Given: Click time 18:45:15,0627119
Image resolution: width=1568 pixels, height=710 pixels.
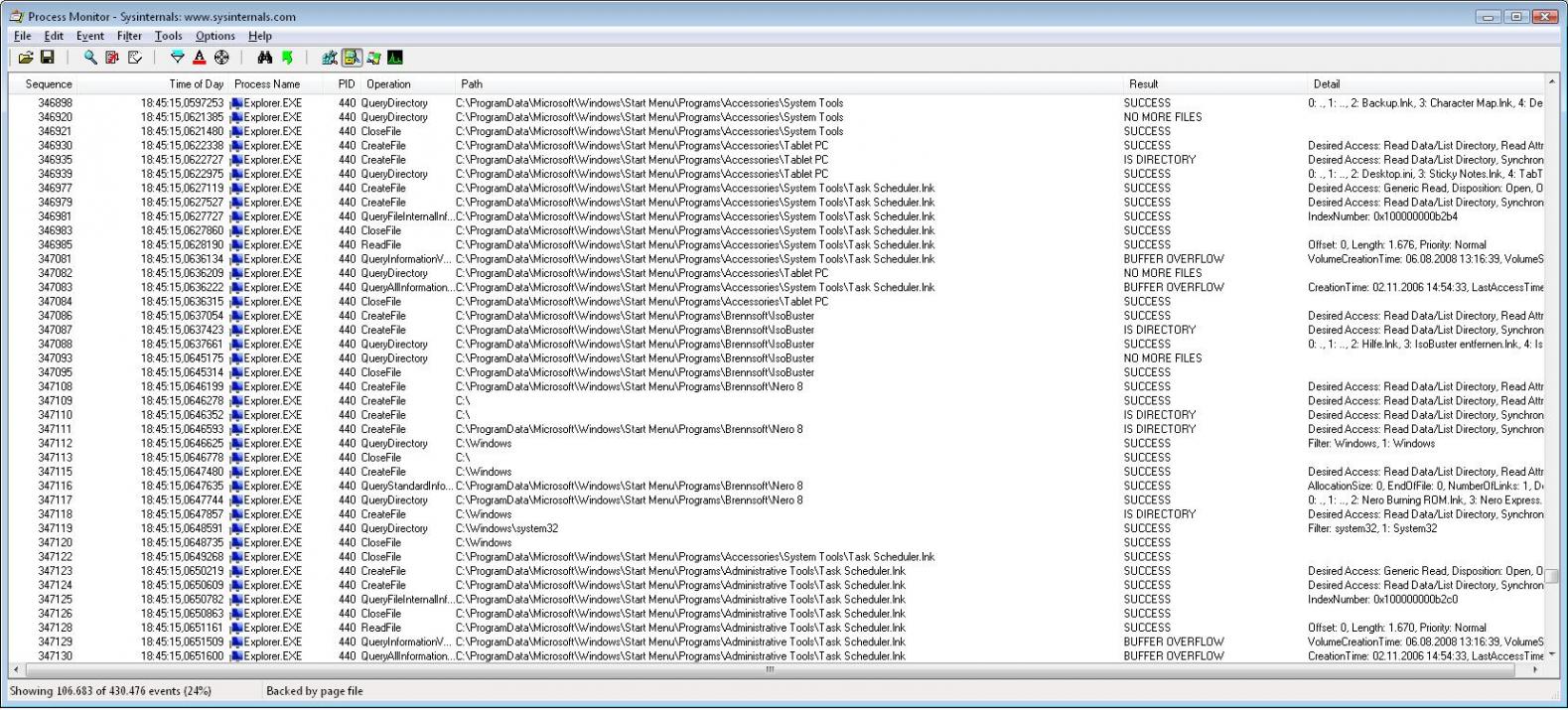Looking at the screenshot, I should pos(182,189).
